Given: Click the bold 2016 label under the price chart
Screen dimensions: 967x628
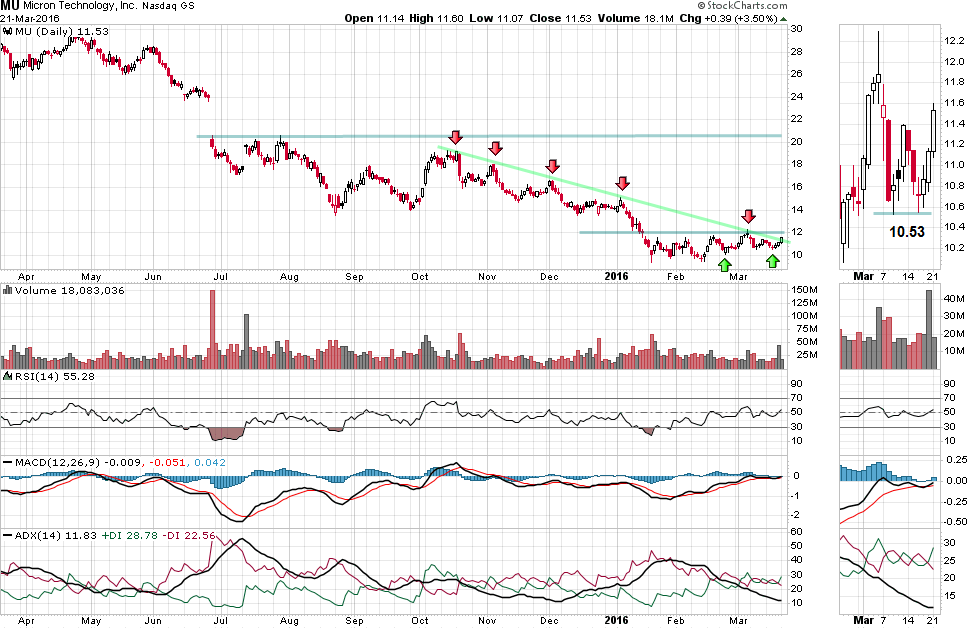Looking at the screenshot, I should pos(616,276).
